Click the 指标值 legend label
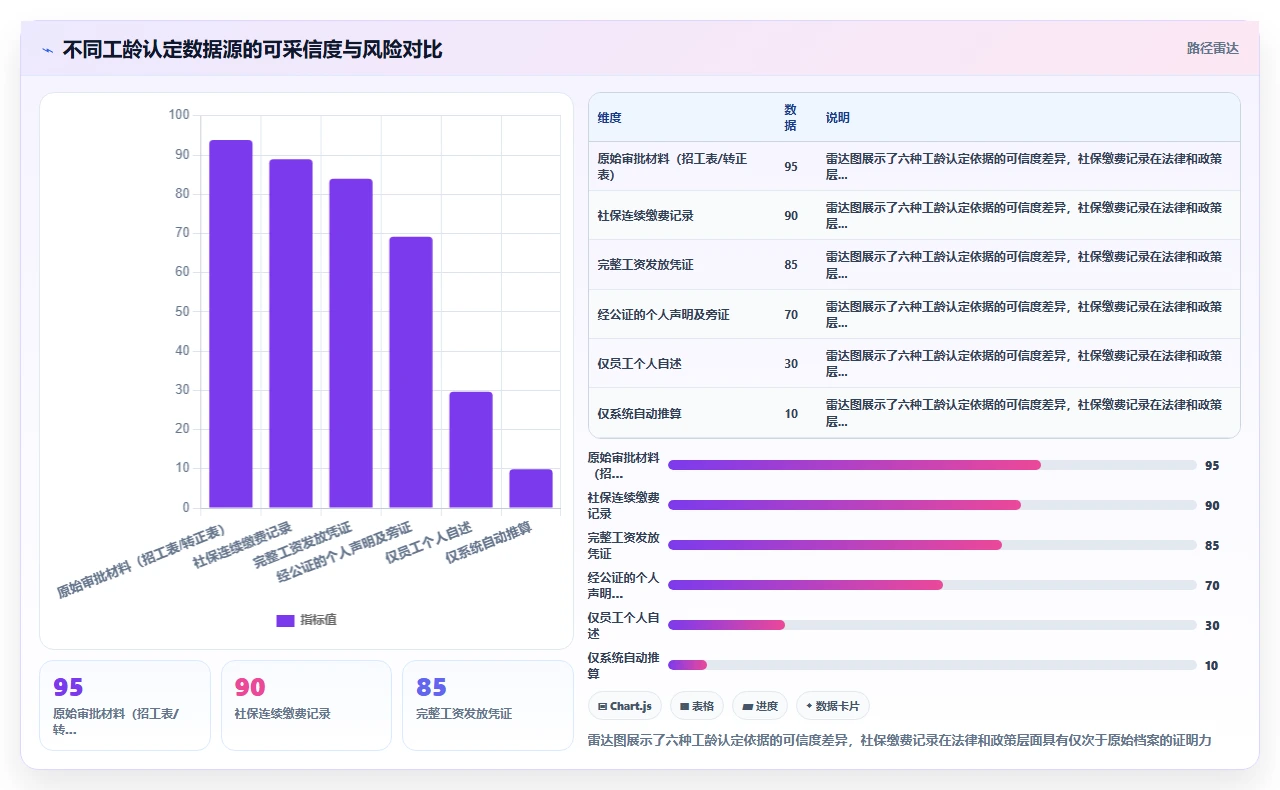This screenshot has height=790, width=1280. point(318,620)
